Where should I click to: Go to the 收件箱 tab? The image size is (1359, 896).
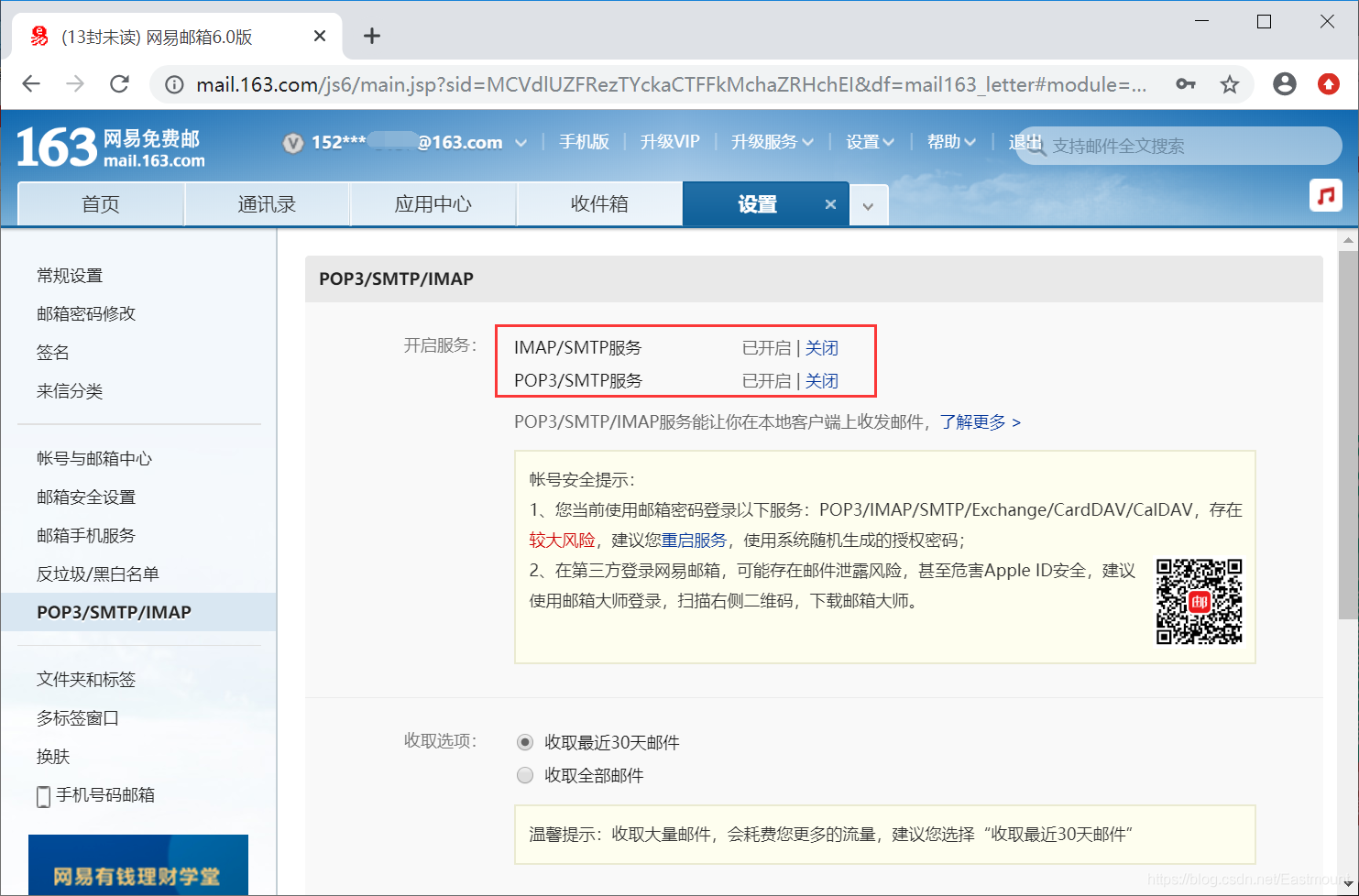[x=599, y=203]
